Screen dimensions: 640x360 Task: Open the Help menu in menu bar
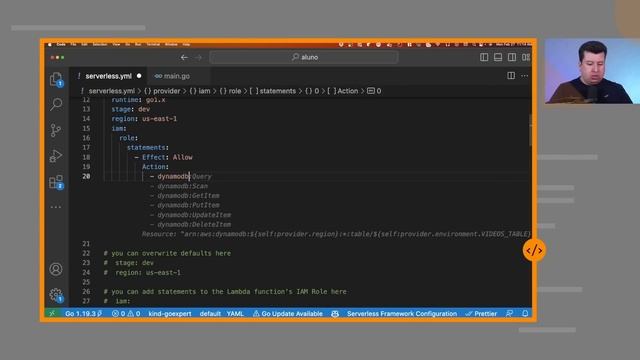(x=186, y=44)
